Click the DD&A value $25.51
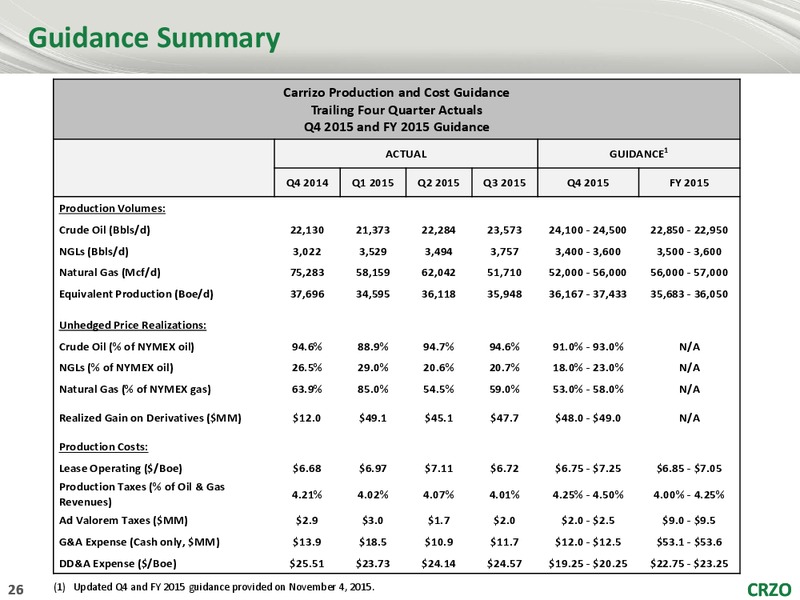The image size is (800, 600). (x=307, y=564)
